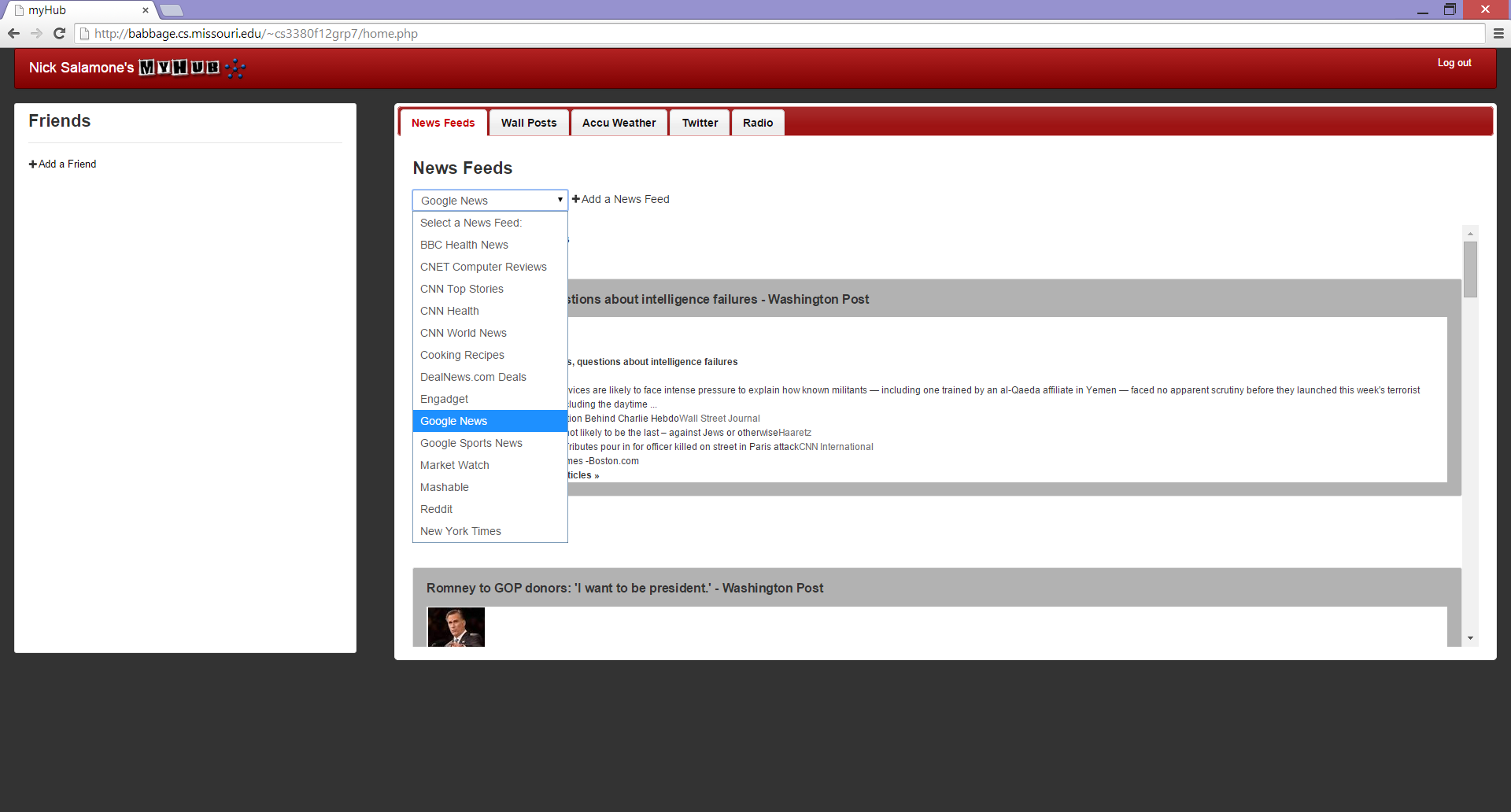Select CNET Computer Reviews feed
This screenshot has width=1511, height=812.
[x=490, y=267]
